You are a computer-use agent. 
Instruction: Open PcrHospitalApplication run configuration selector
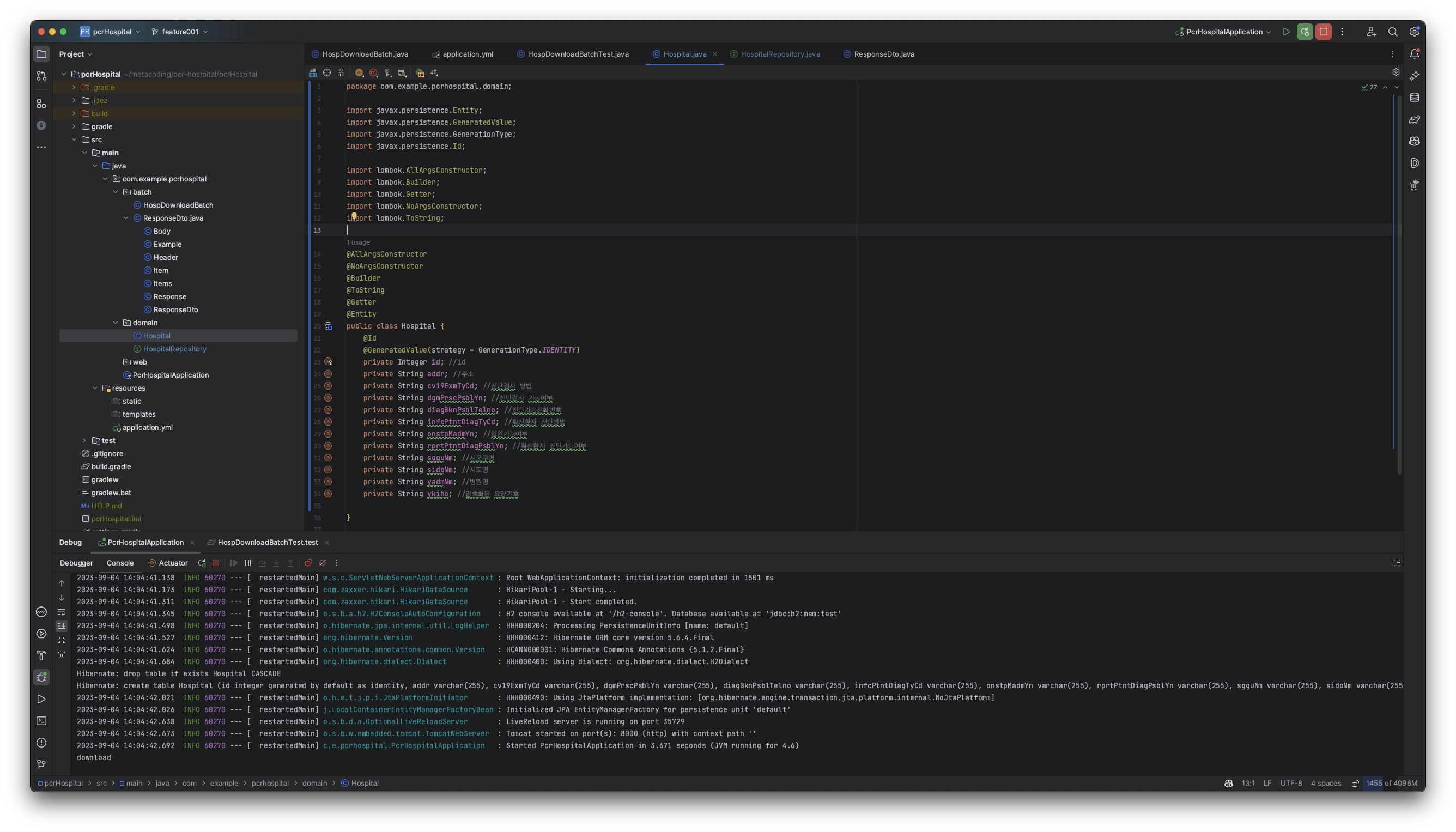click(1223, 32)
